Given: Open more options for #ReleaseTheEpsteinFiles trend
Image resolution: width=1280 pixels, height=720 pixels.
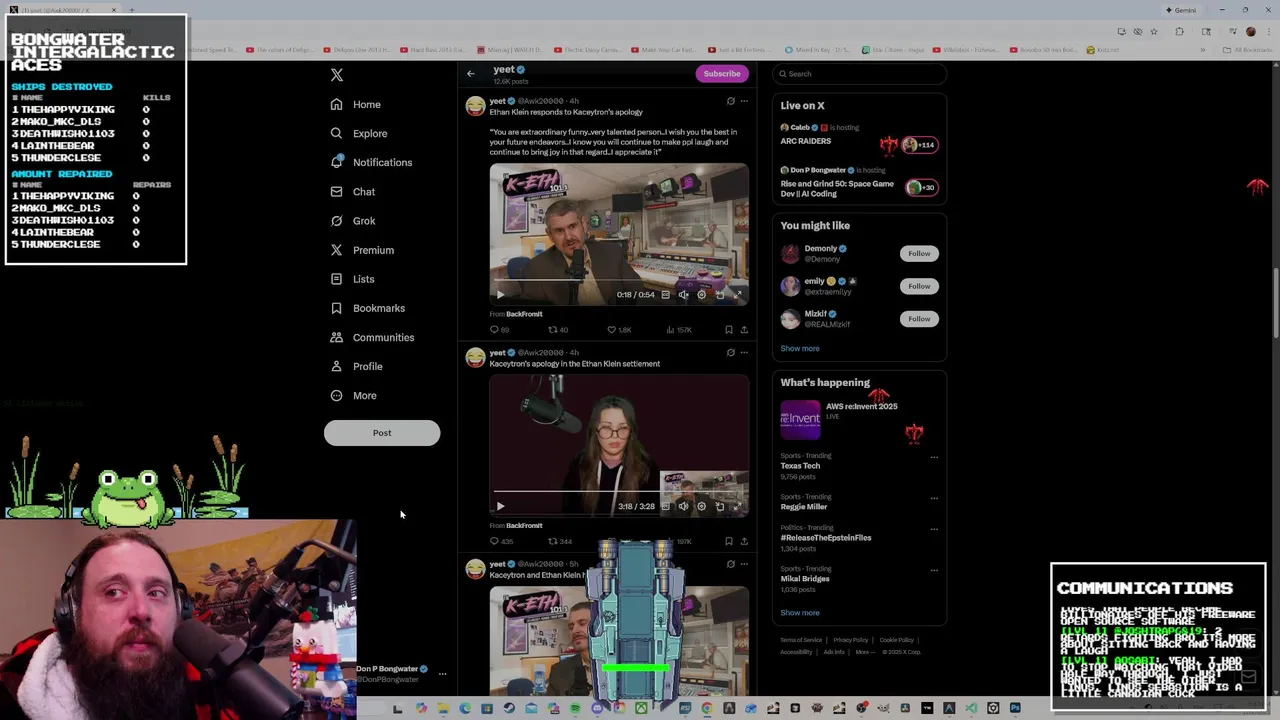Looking at the screenshot, I should (x=934, y=529).
